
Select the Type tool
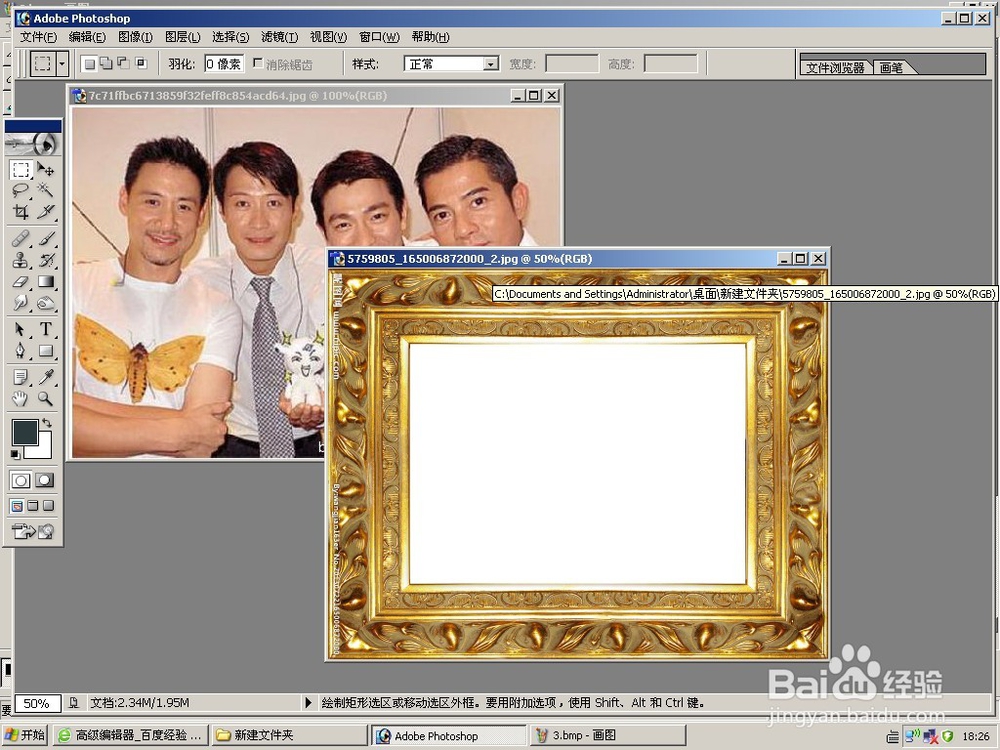pos(45,330)
